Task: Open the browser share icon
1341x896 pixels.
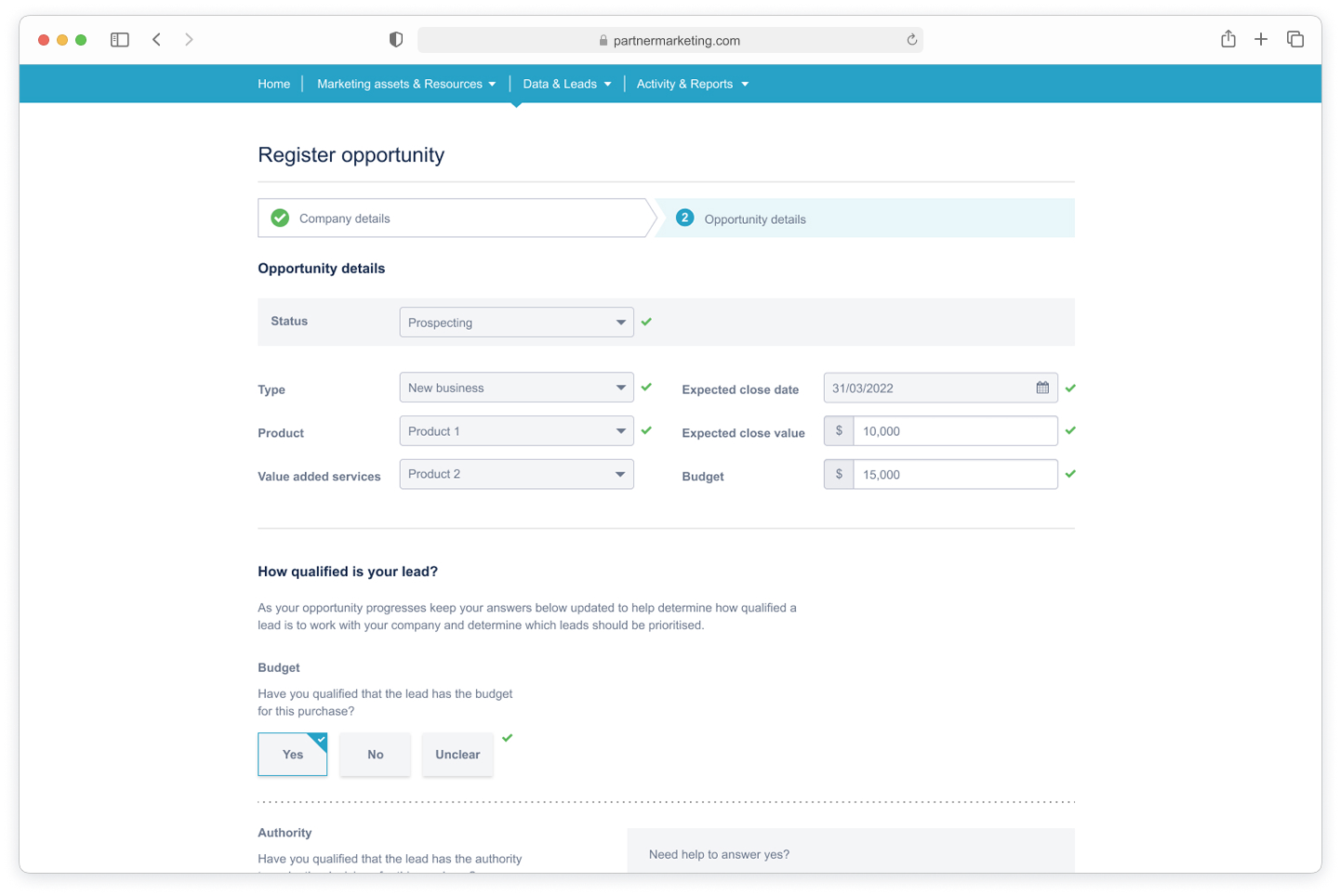Action: pos(1228,39)
